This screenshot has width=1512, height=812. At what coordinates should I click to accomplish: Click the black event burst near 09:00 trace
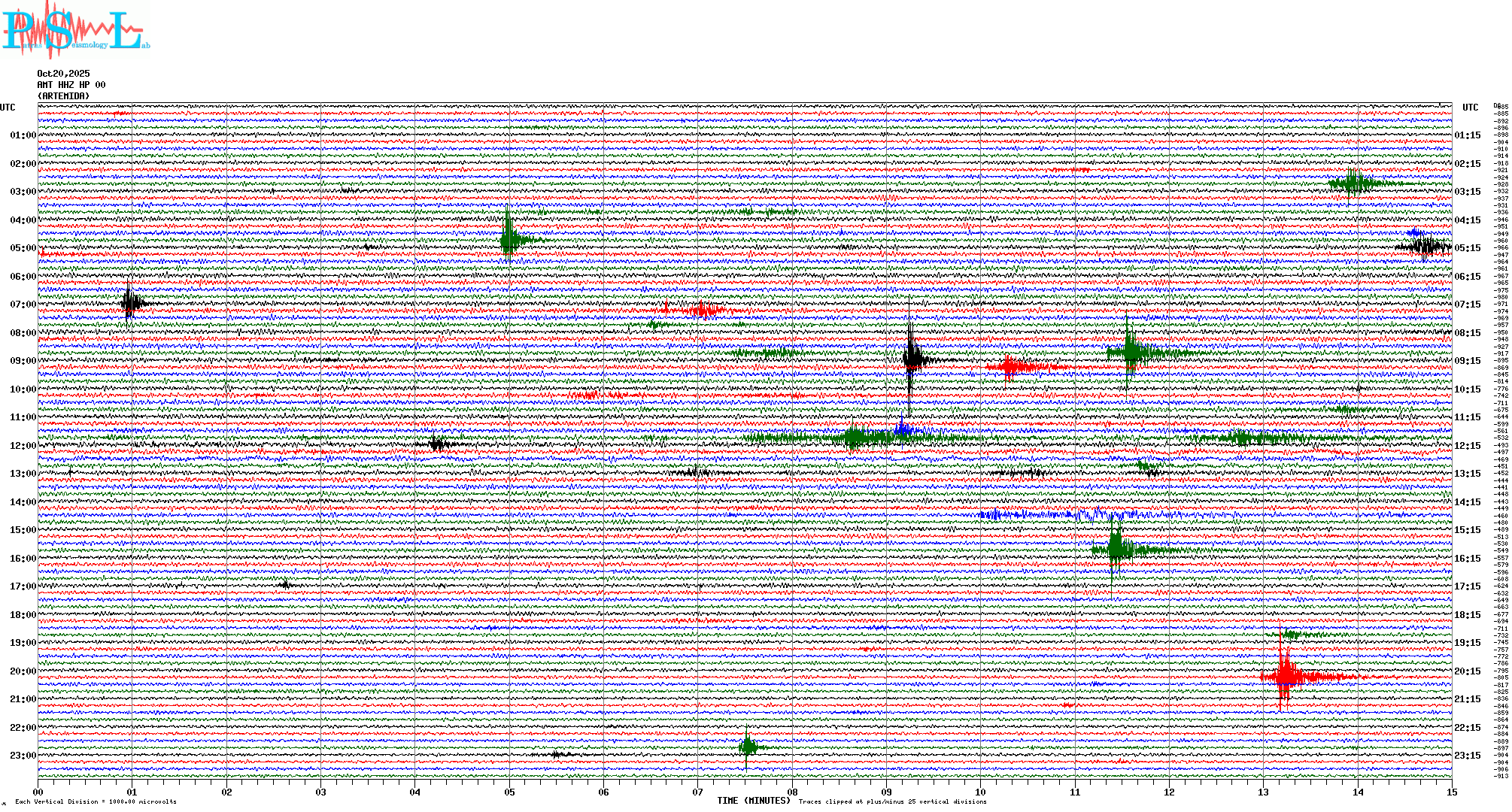click(911, 359)
